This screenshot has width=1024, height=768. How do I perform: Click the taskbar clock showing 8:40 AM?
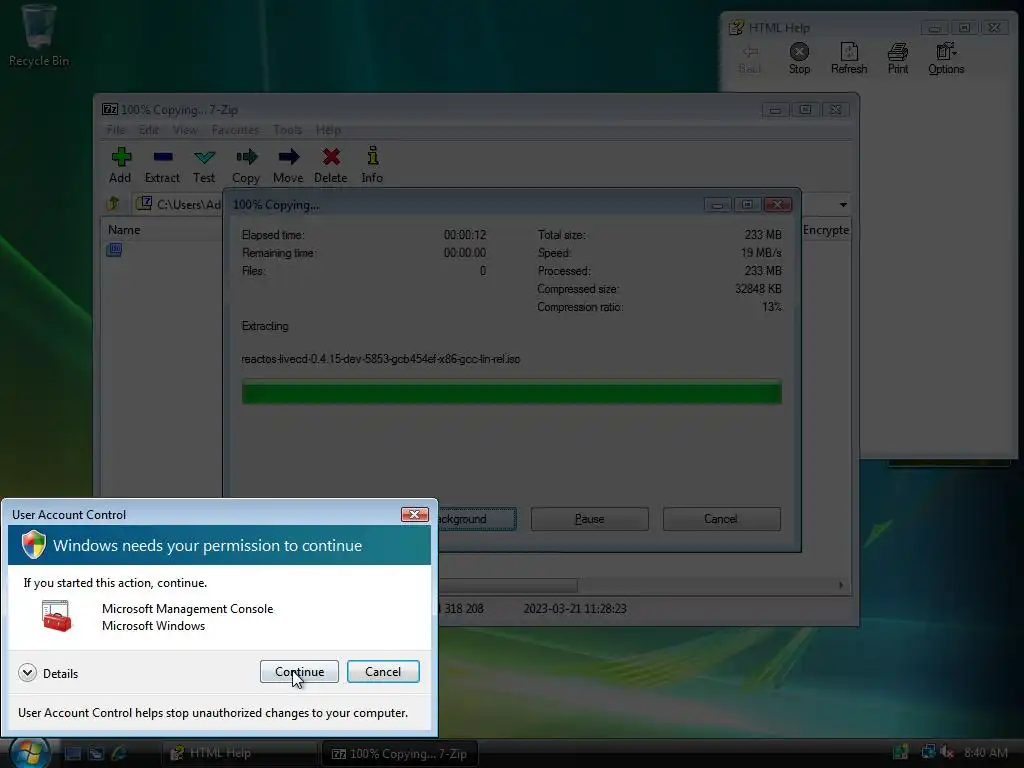pos(985,753)
